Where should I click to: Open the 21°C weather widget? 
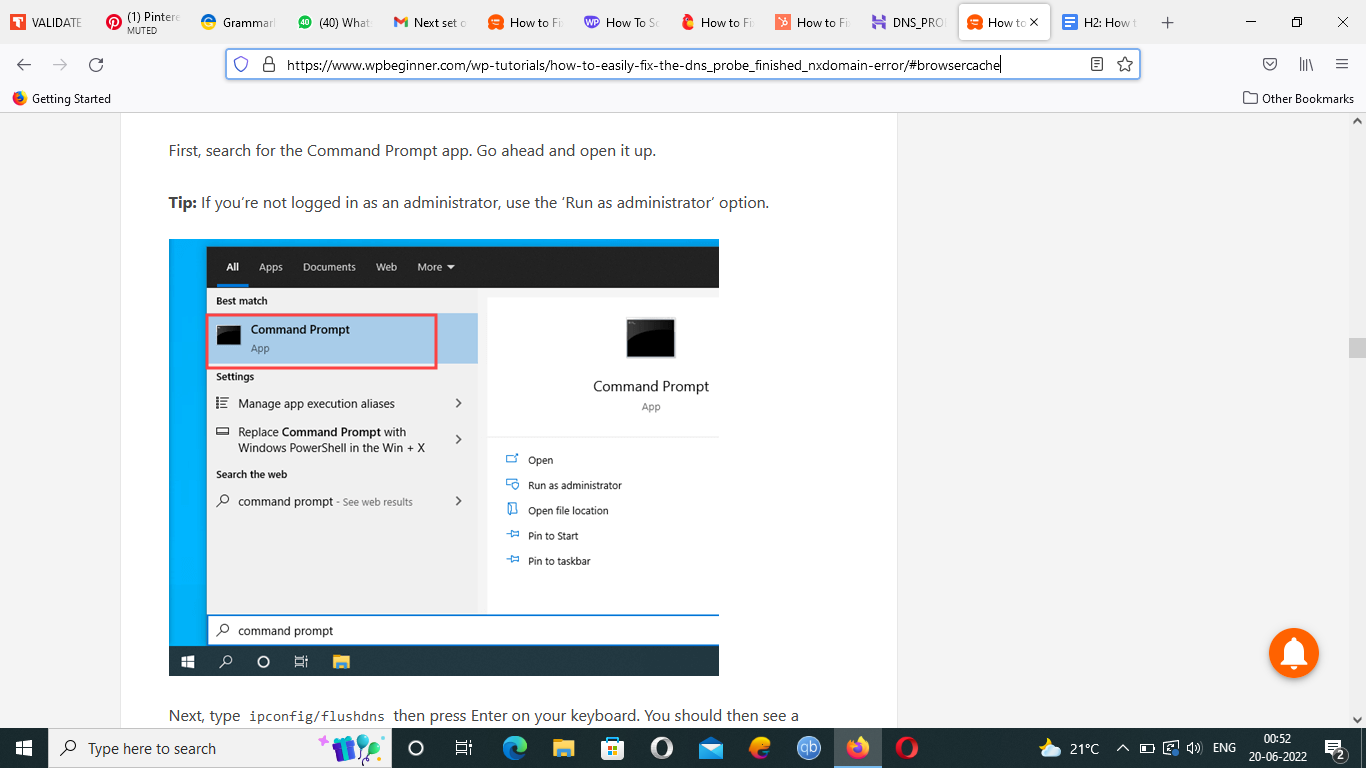point(1069,748)
